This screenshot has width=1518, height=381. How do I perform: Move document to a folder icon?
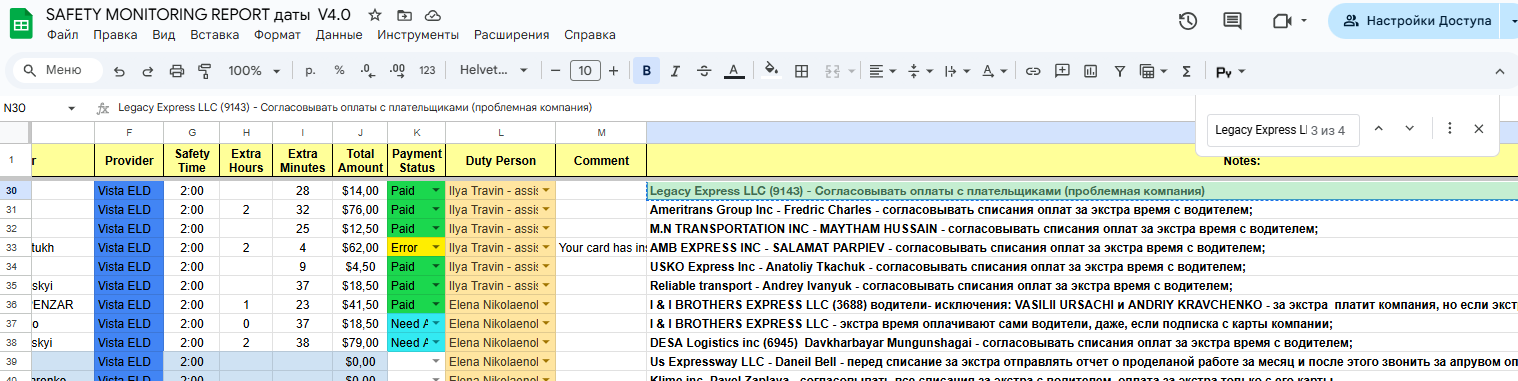point(403,15)
